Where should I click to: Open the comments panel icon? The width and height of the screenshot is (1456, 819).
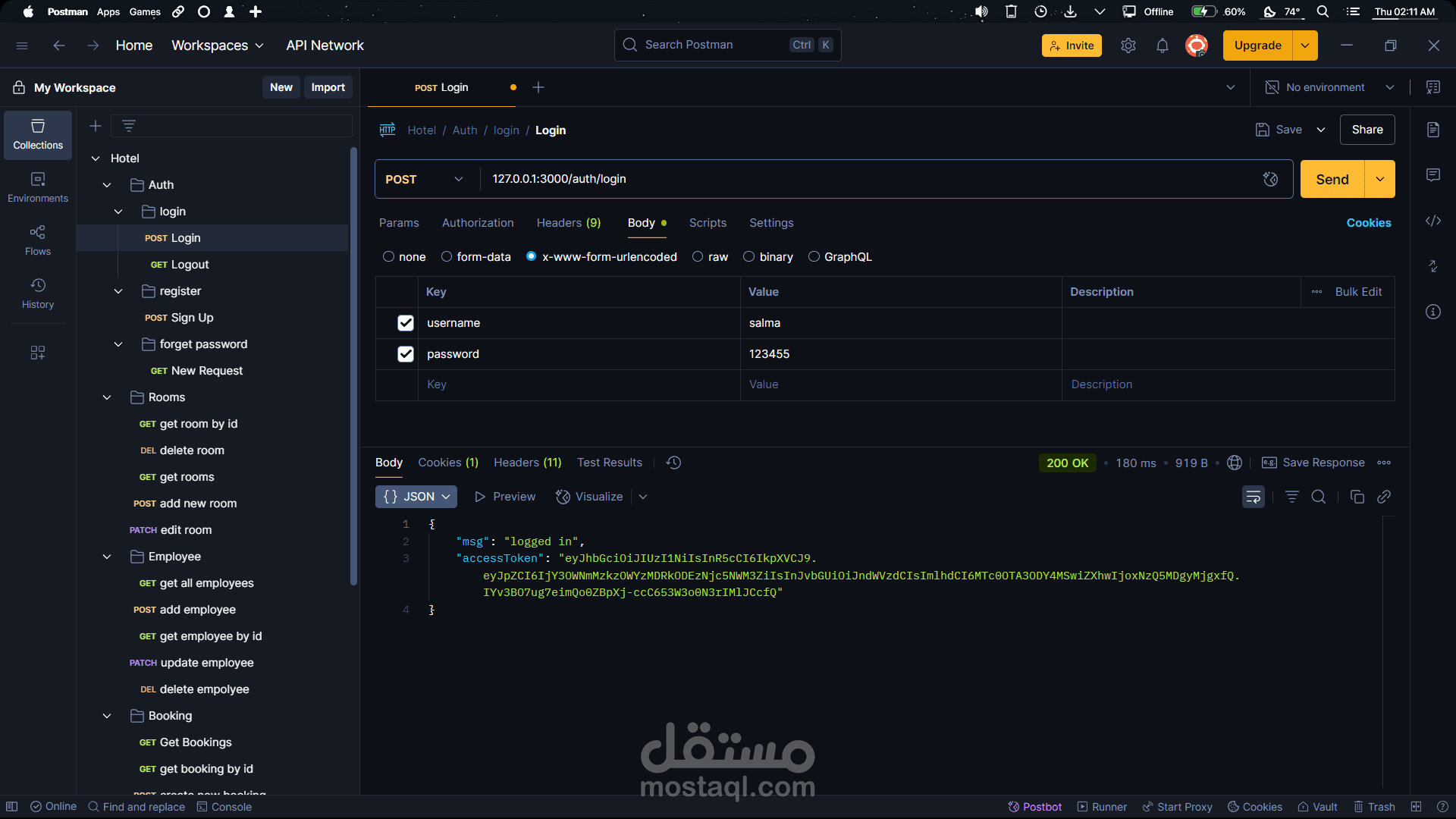click(1433, 175)
